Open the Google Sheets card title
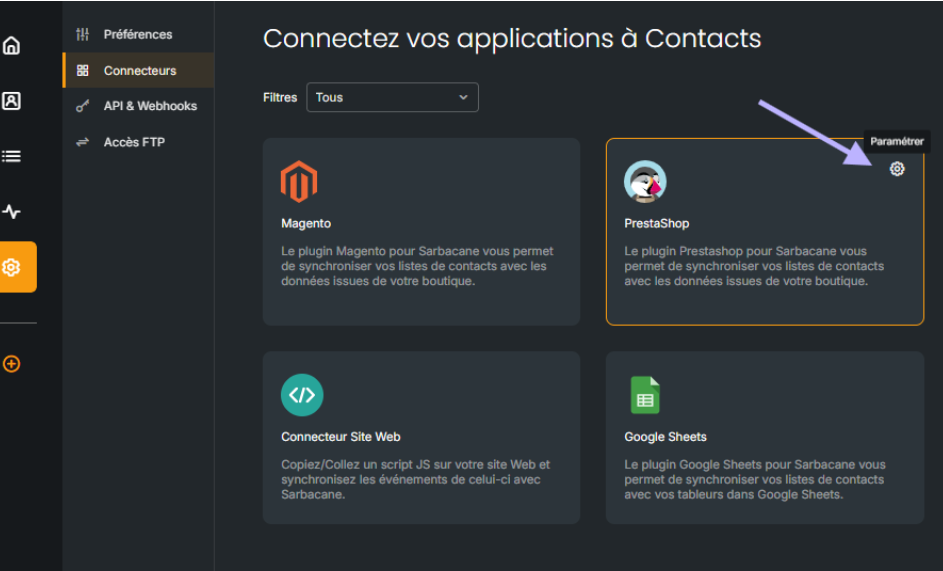The width and height of the screenshot is (943, 571). point(665,437)
